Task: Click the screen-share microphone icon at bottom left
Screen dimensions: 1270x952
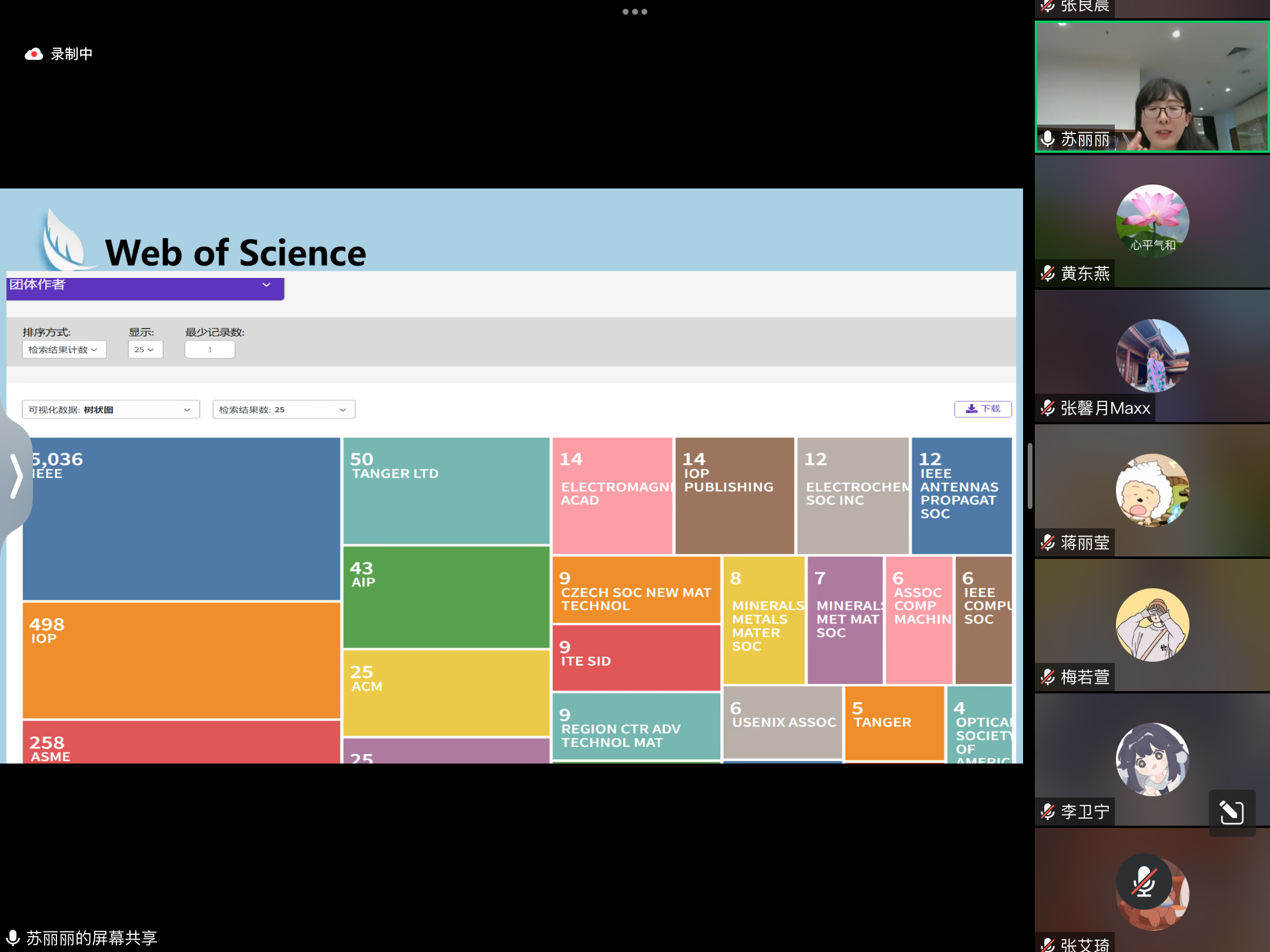Action: pos(13,937)
